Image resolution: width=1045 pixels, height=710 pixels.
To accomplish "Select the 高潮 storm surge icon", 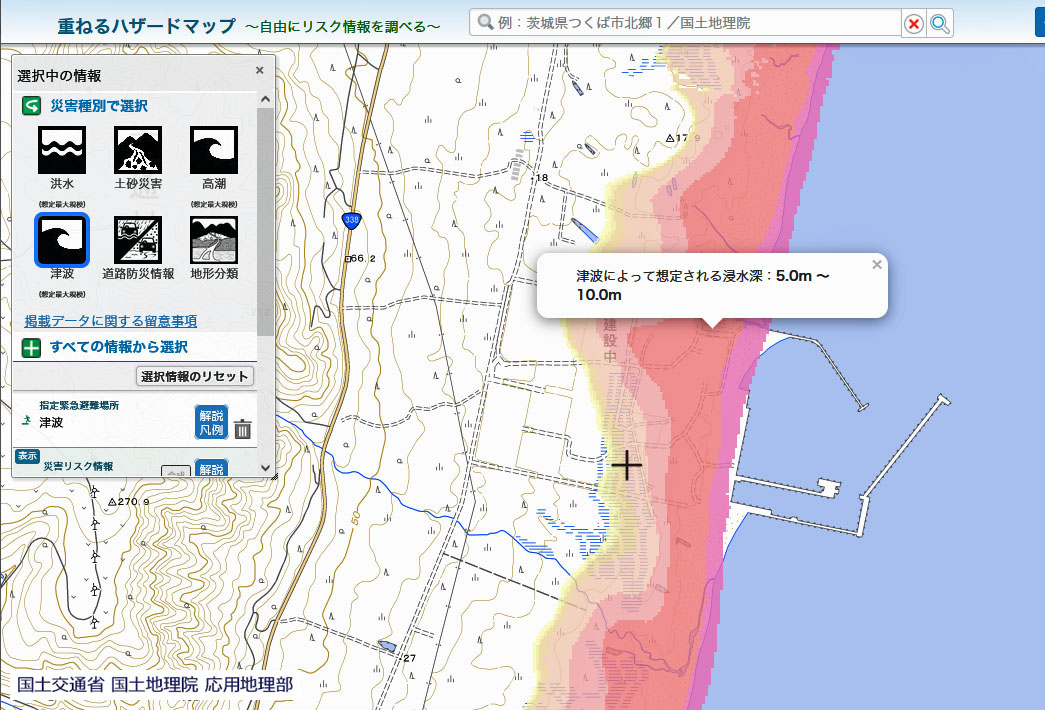I will [214, 150].
